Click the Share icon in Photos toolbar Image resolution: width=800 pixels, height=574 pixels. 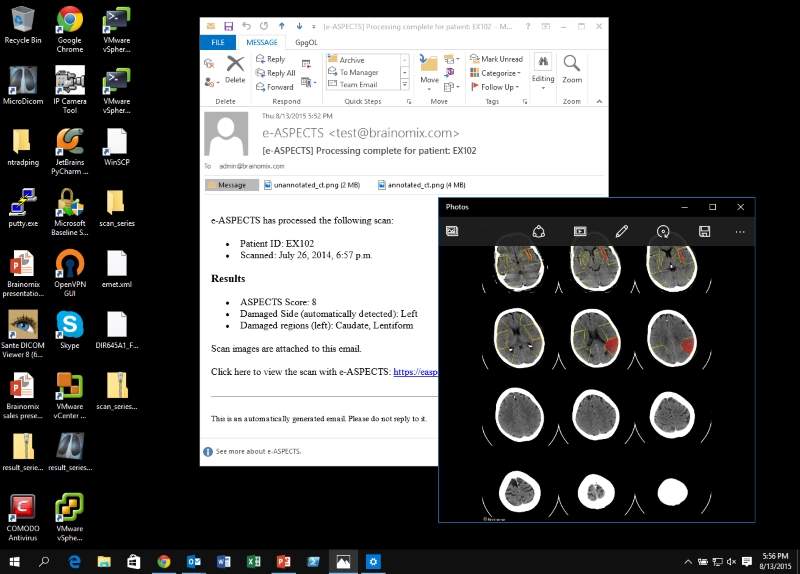click(538, 231)
